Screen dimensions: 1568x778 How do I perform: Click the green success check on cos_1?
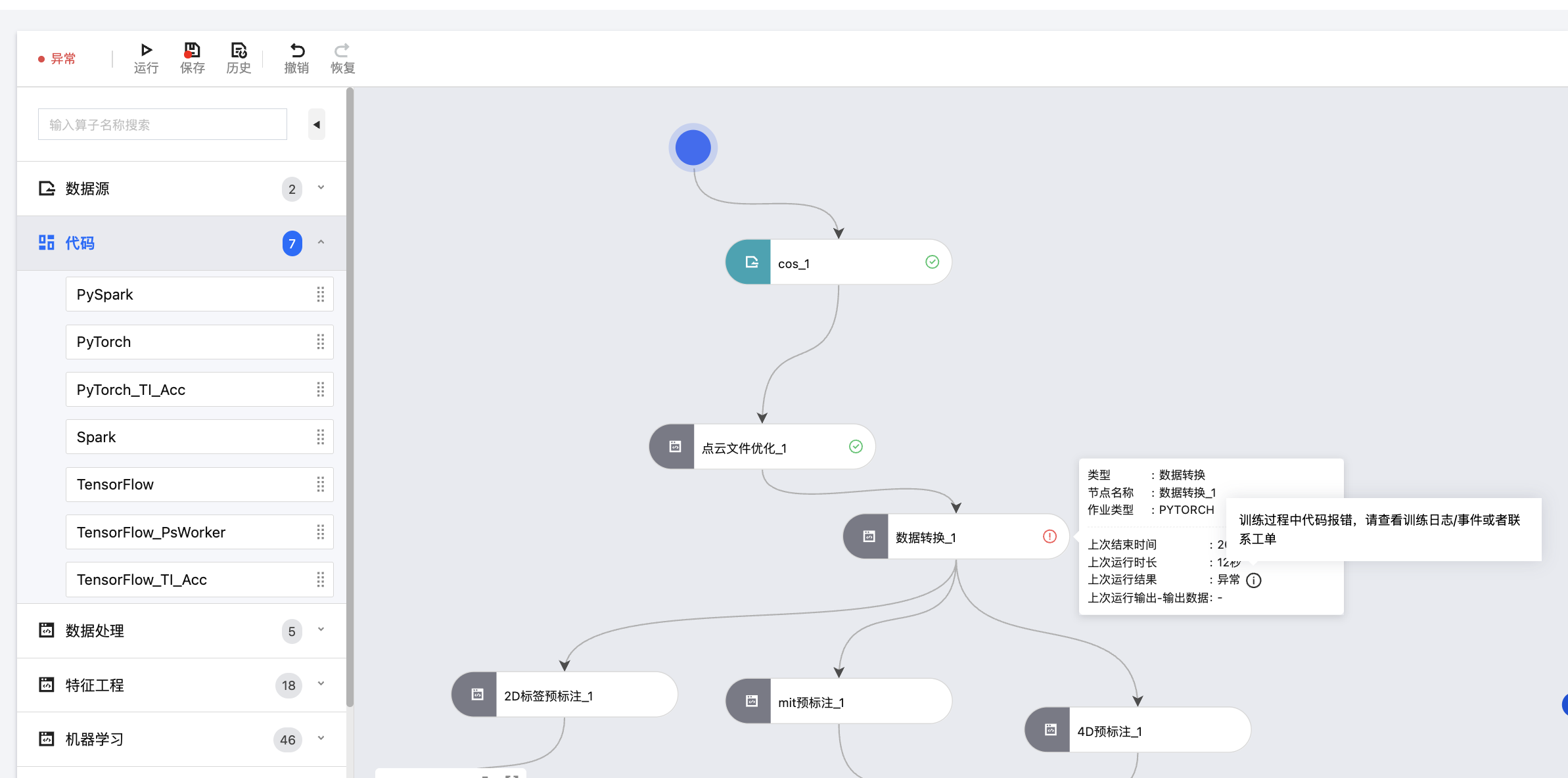(932, 262)
